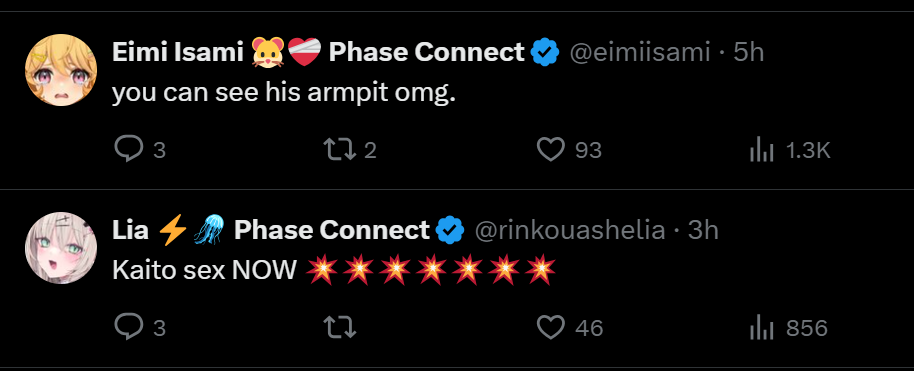The width and height of the screenshot is (914, 371).
Task: Open Eimi Isami's profile avatar
Action: (x=61, y=70)
